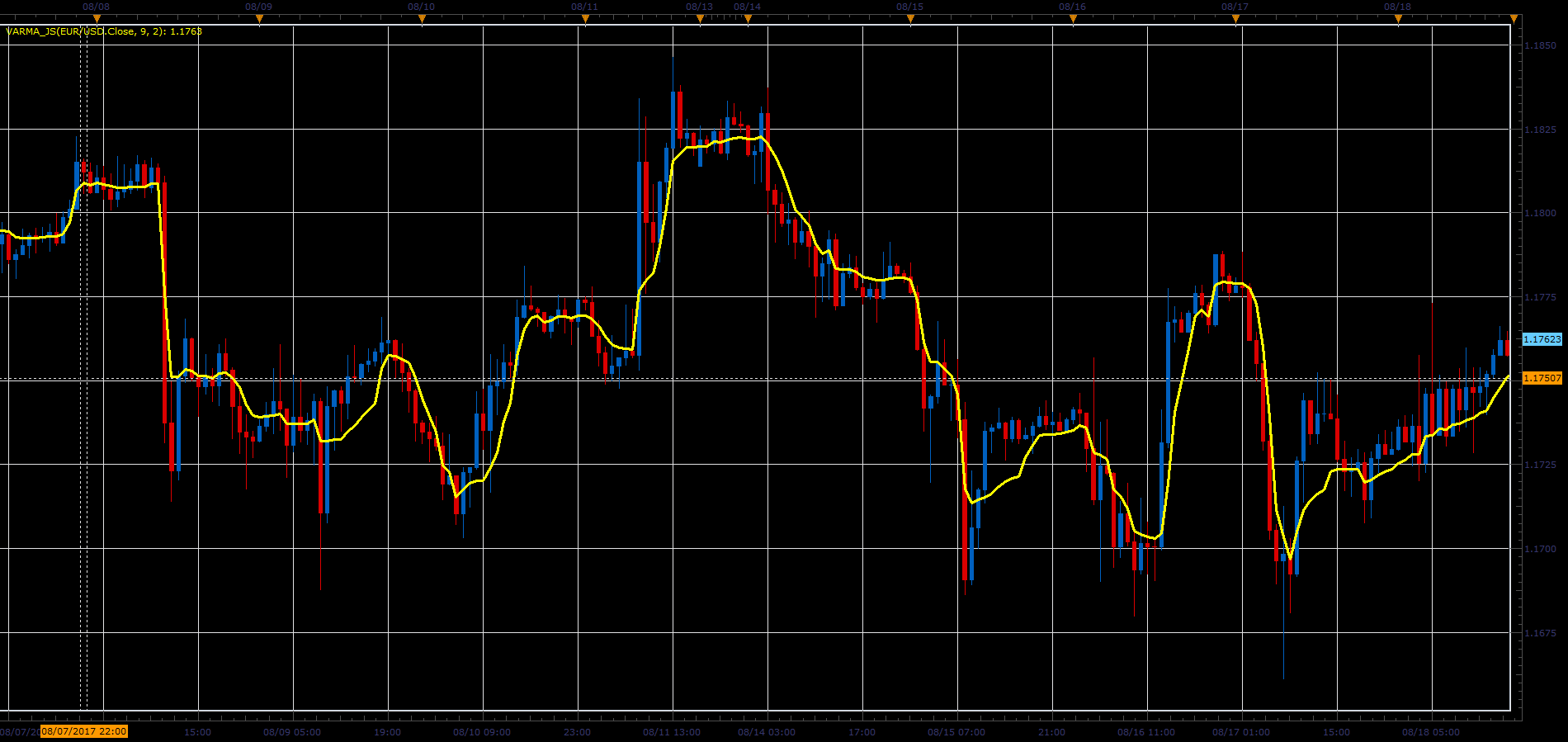Click the 1.1850 price axis label
1568x742 pixels.
click(x=1540, y=45)
